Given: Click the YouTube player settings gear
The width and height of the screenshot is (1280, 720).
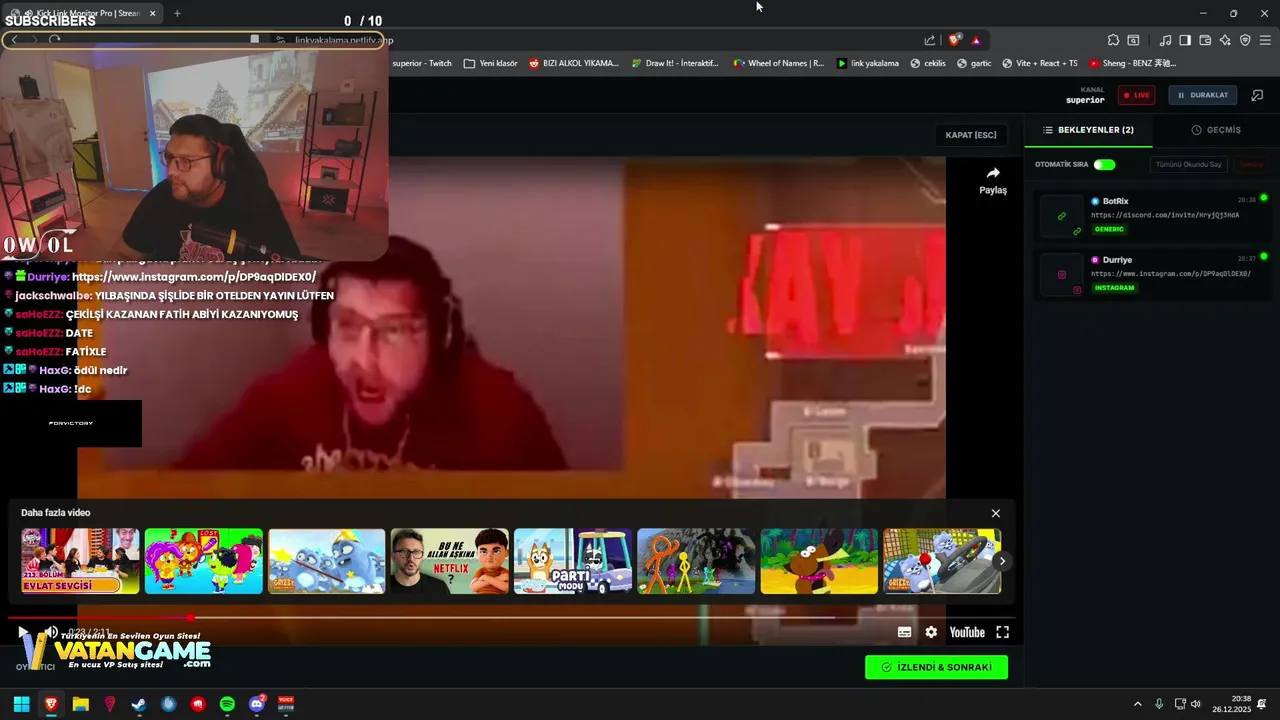Looking at the screenshot, I should click(x=931, y=632).
